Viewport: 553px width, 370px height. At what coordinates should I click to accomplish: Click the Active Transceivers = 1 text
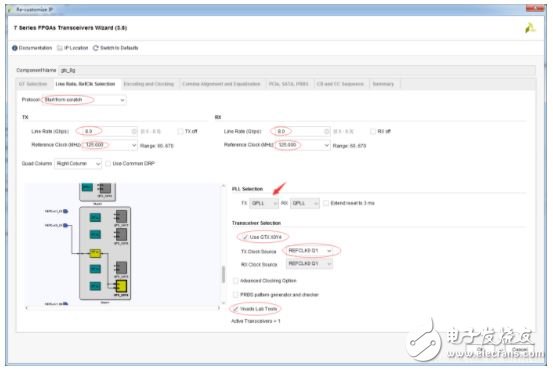256,321
